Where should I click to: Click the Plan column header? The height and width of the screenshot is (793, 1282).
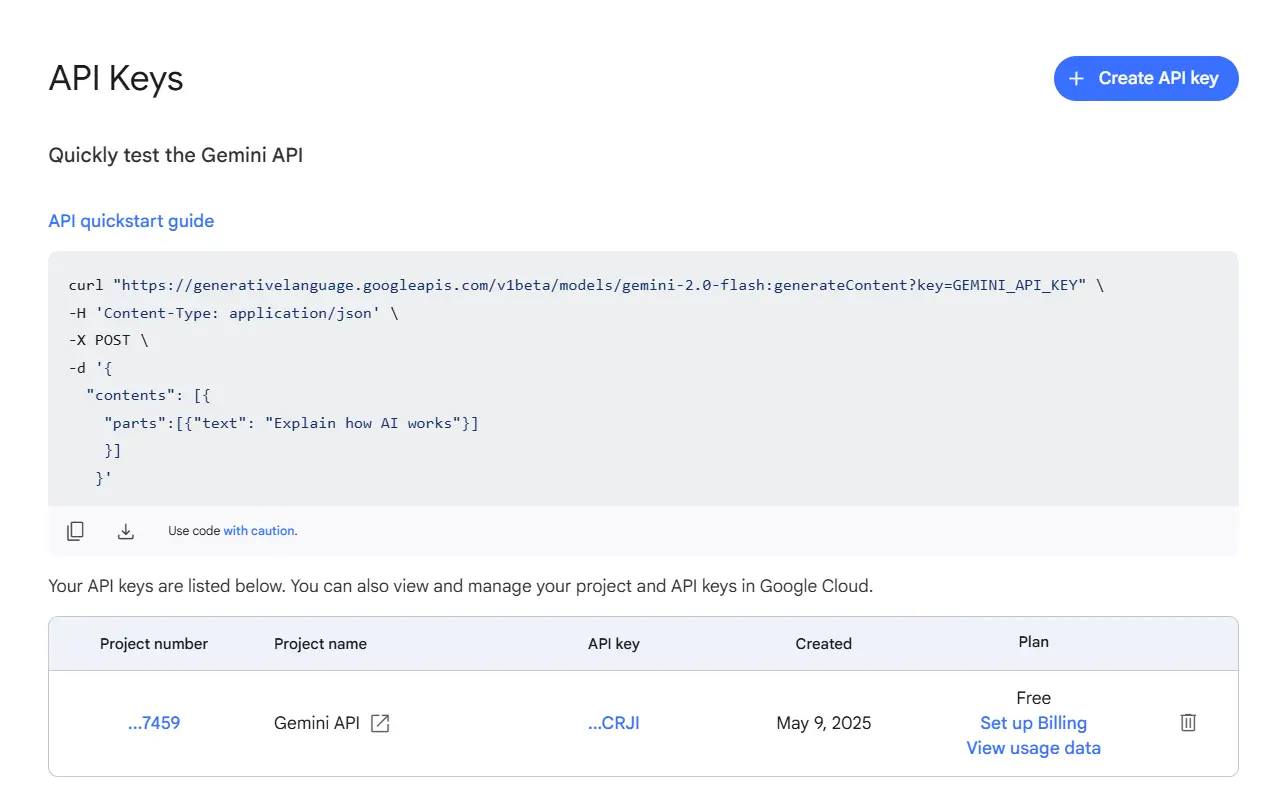[x=1034, y=642]
